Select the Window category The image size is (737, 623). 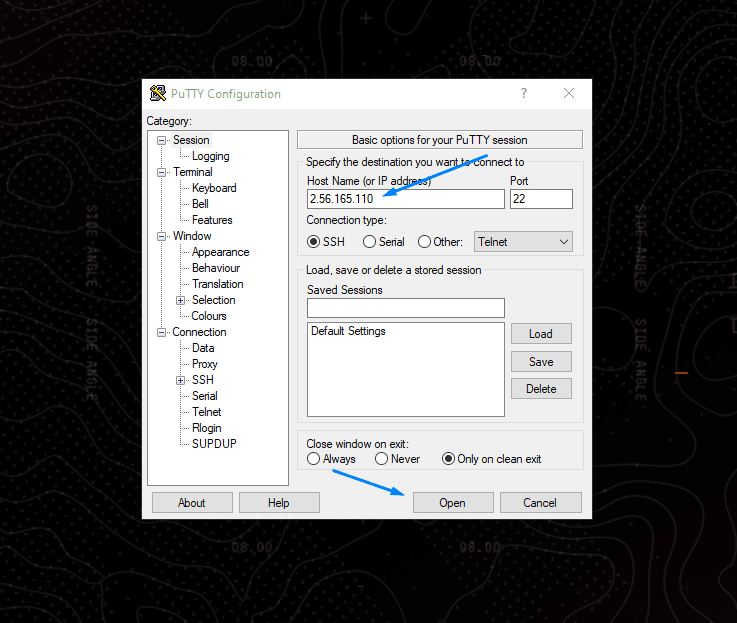[192, 236]
